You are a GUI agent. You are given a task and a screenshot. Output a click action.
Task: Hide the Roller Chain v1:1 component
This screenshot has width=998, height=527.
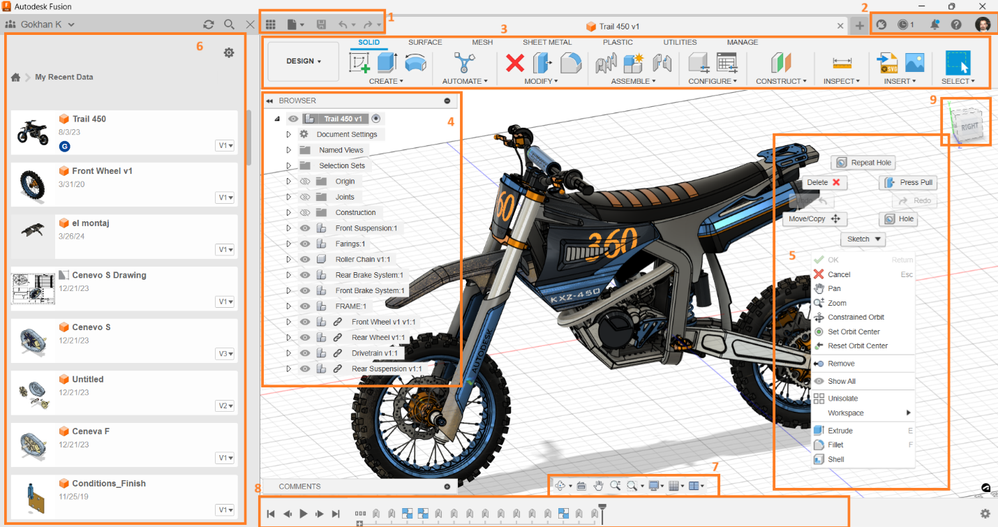[x=305, y=259]
